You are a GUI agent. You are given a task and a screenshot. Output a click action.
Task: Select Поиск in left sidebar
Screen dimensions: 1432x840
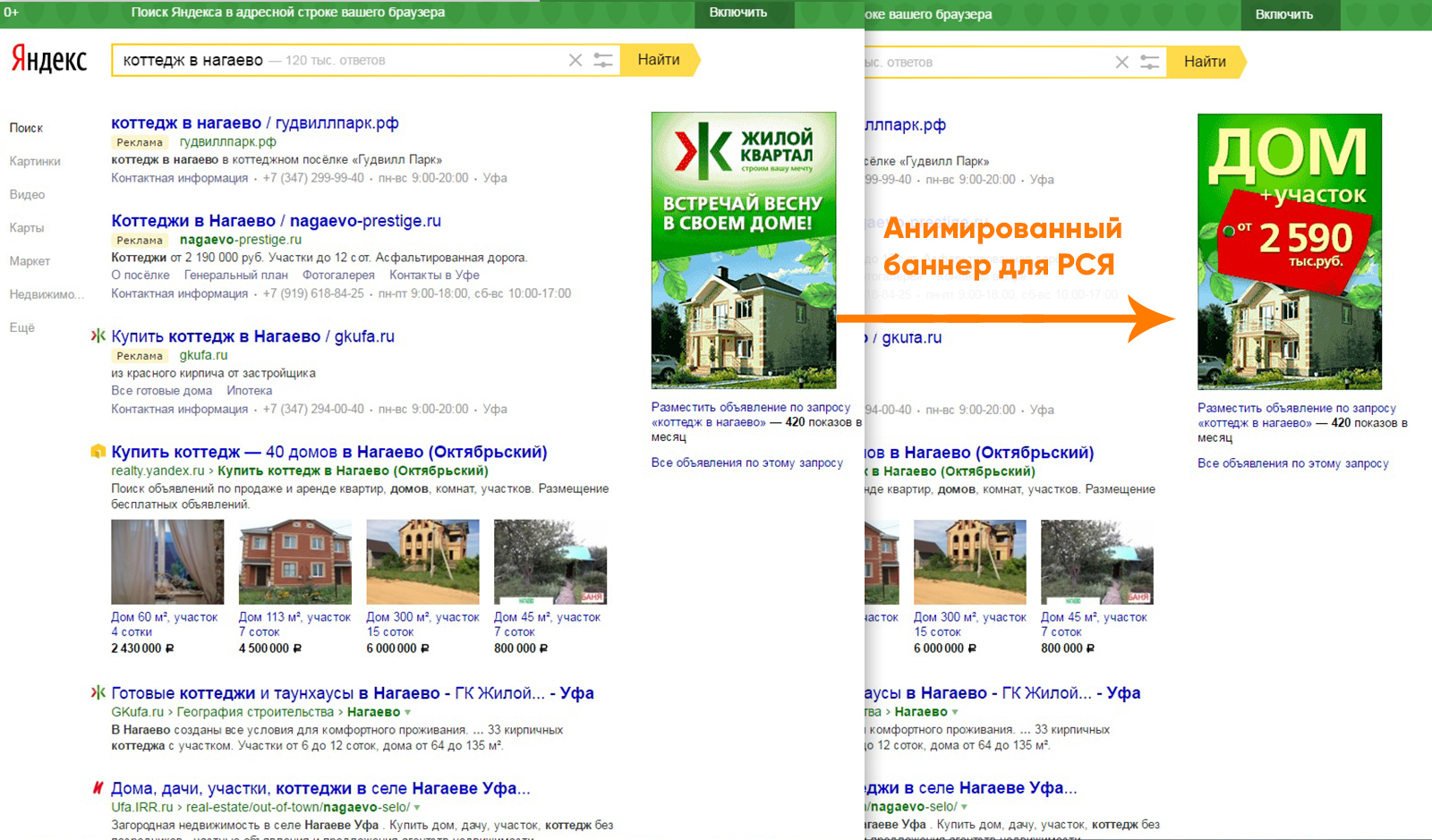(x=26, y=128)
